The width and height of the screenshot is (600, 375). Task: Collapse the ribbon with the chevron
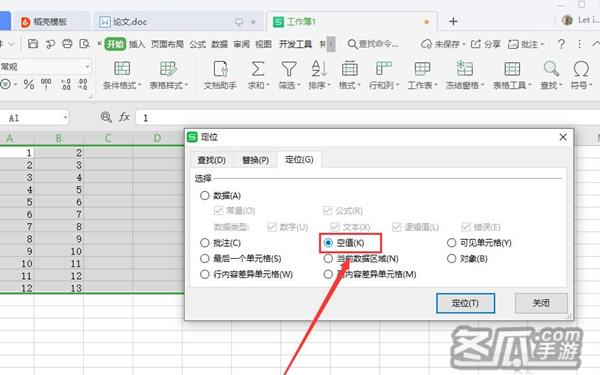(595, 44)
